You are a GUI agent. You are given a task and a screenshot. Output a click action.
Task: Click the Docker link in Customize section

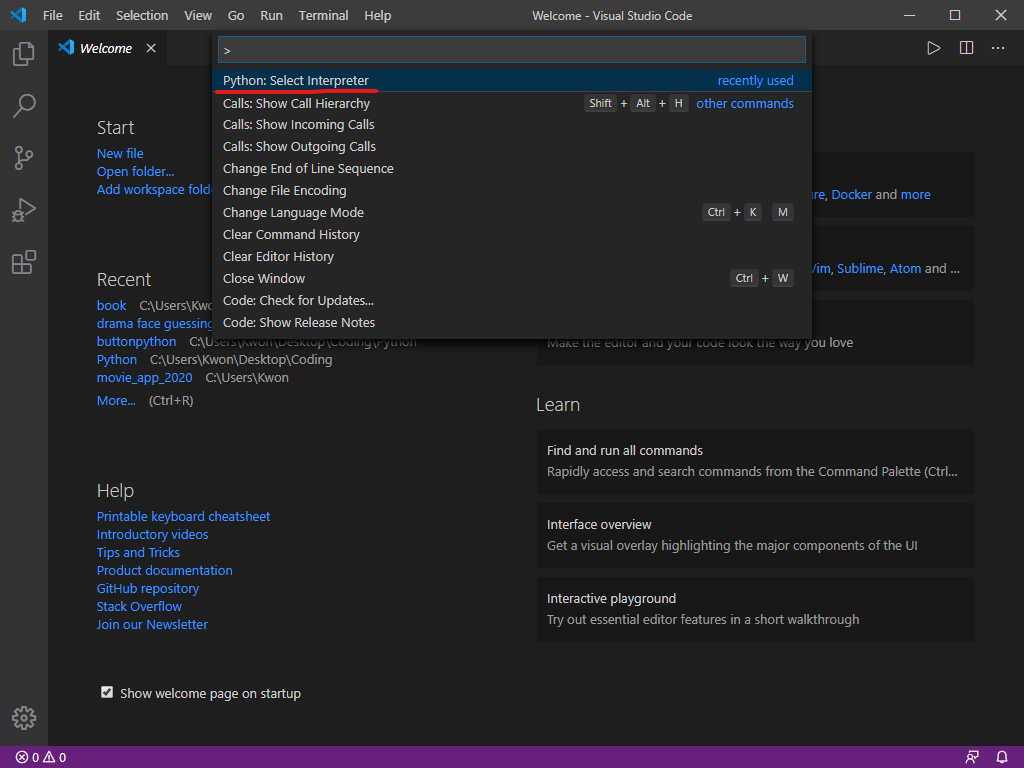pos(851,195)
